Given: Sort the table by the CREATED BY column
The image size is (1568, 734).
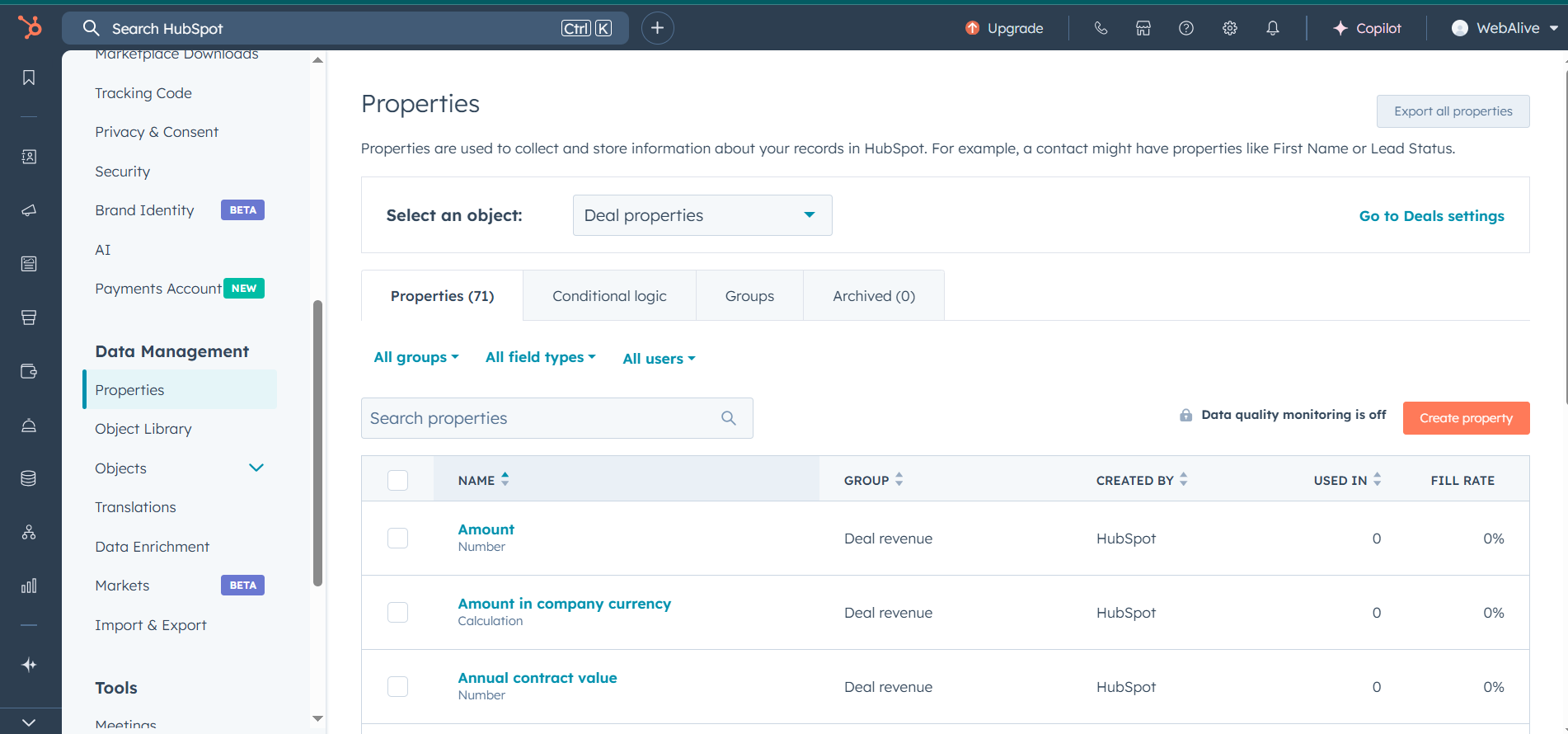Looking at the screenshot, I should point(1142,479).
